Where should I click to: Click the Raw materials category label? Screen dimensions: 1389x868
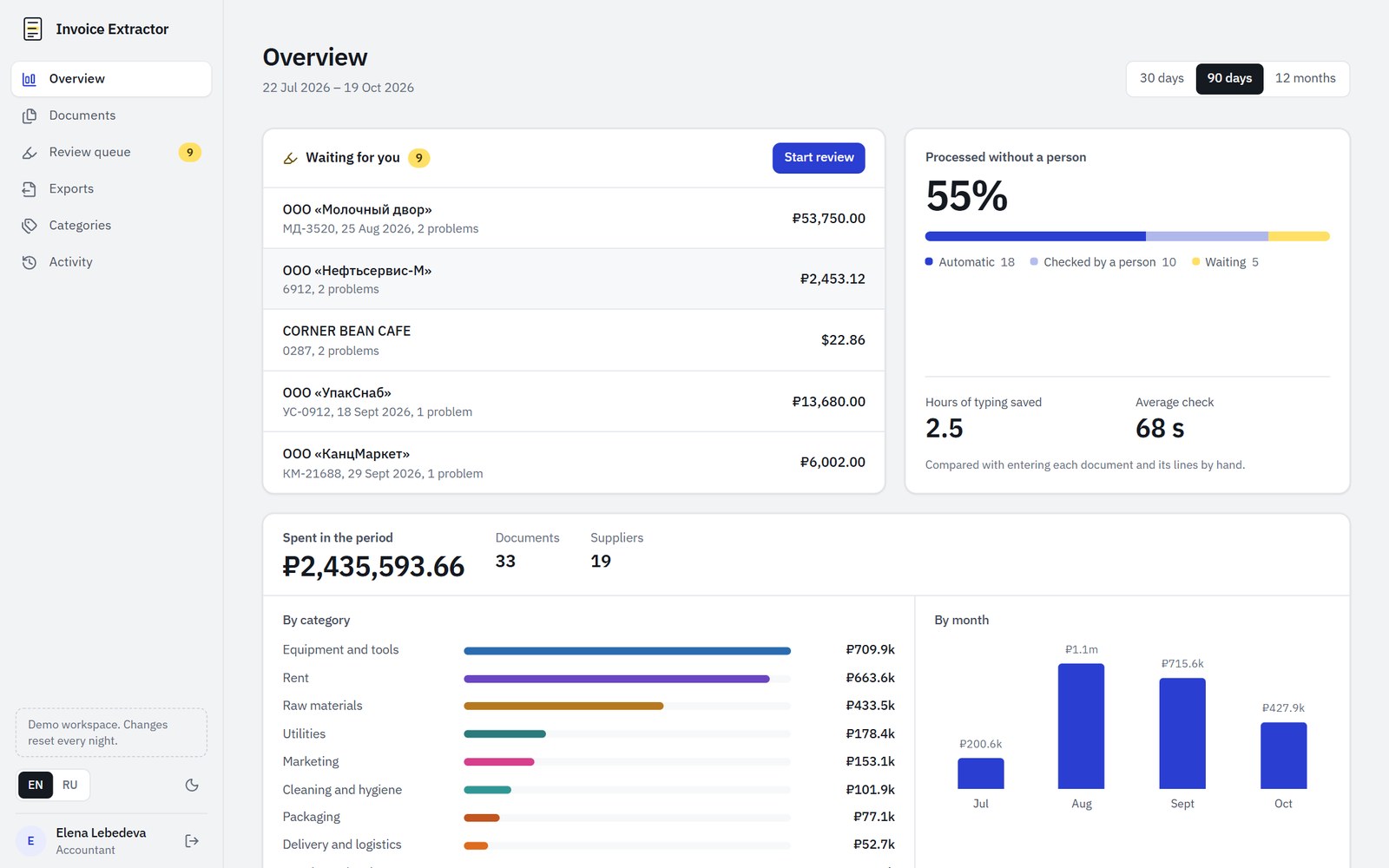tap(322, 706)
